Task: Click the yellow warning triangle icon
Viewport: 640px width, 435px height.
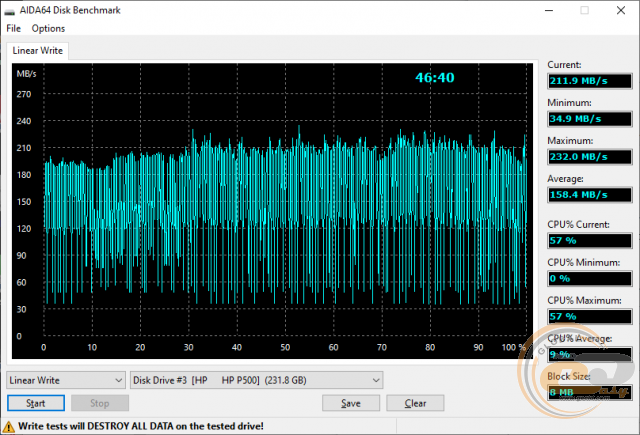Action: coord(8,427)
